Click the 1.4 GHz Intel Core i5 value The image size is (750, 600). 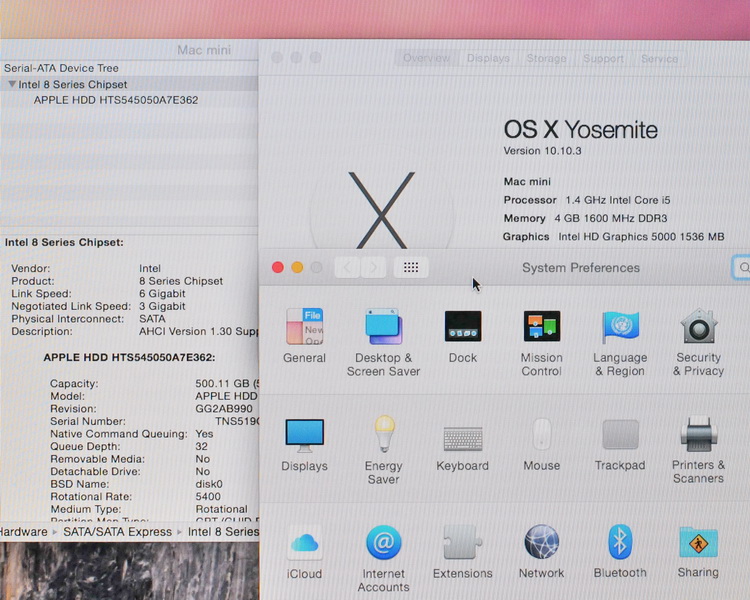click(618, 200)
